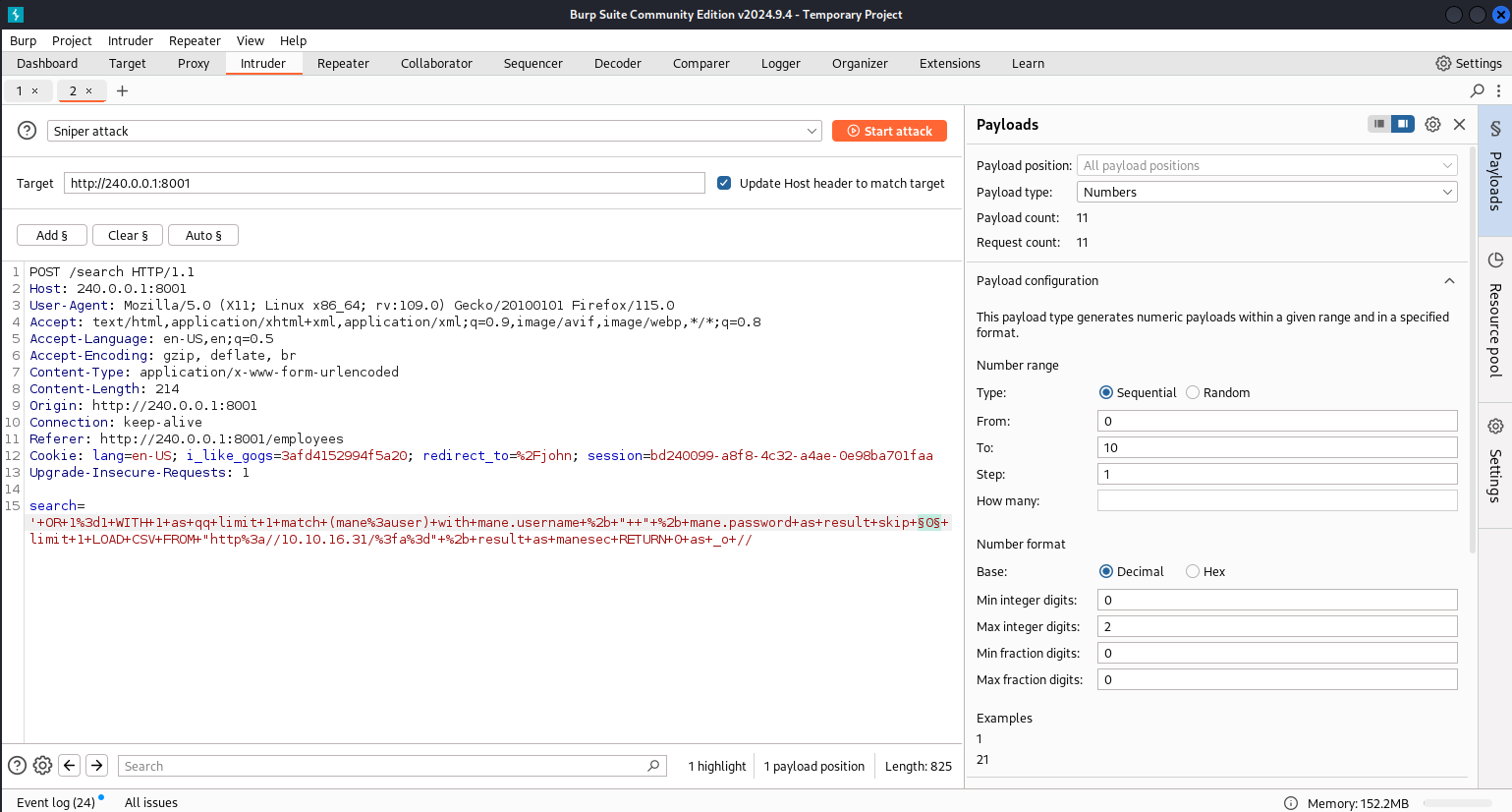This screenshot has height=812, width=1512.
Task: Select Random number range type
Action: (x=1193, y=392)
